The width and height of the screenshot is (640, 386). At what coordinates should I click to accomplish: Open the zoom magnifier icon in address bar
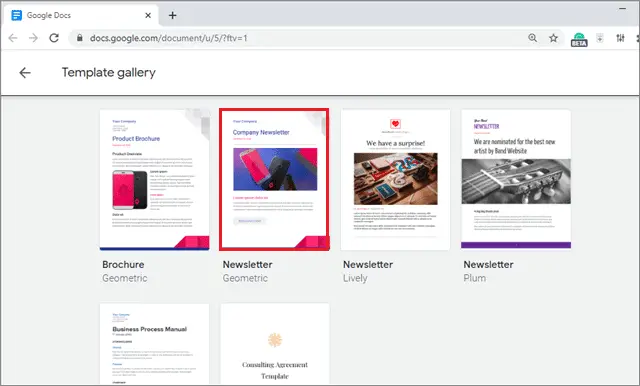(533, 38)
